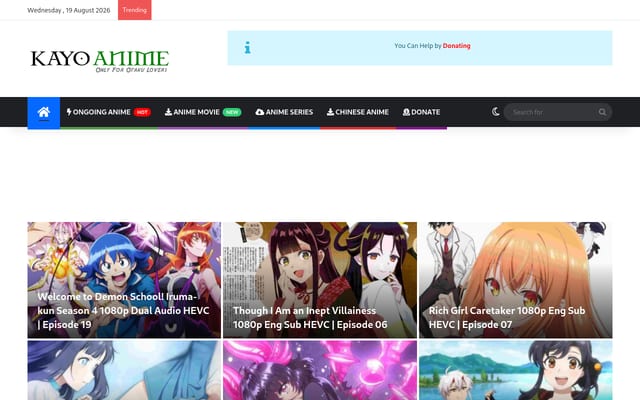Follow the Donating link in the banner
This screenshot has width=640, height=400.
(x=456, y=46)
